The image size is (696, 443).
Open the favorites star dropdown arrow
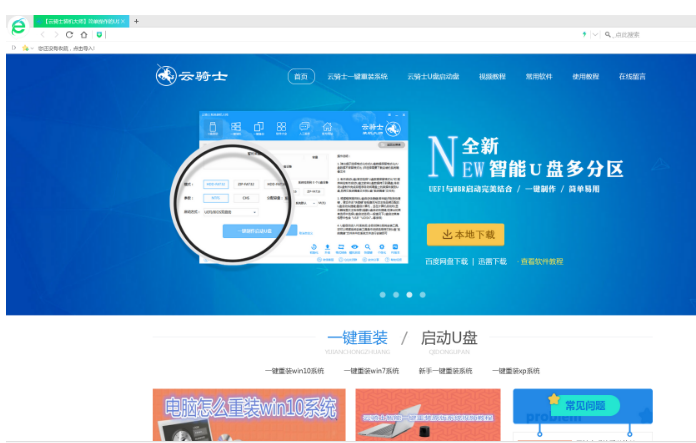pos(32,48)
